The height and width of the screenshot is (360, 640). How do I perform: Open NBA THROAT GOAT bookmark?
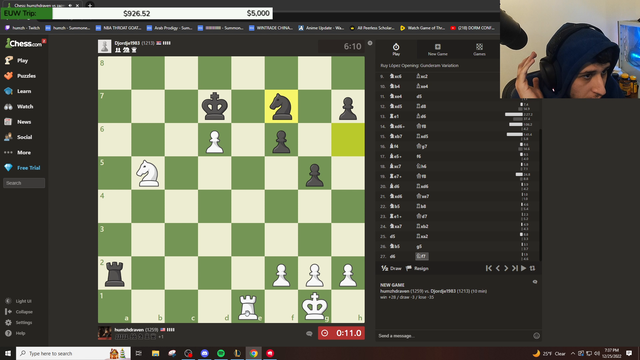[118, 28]
